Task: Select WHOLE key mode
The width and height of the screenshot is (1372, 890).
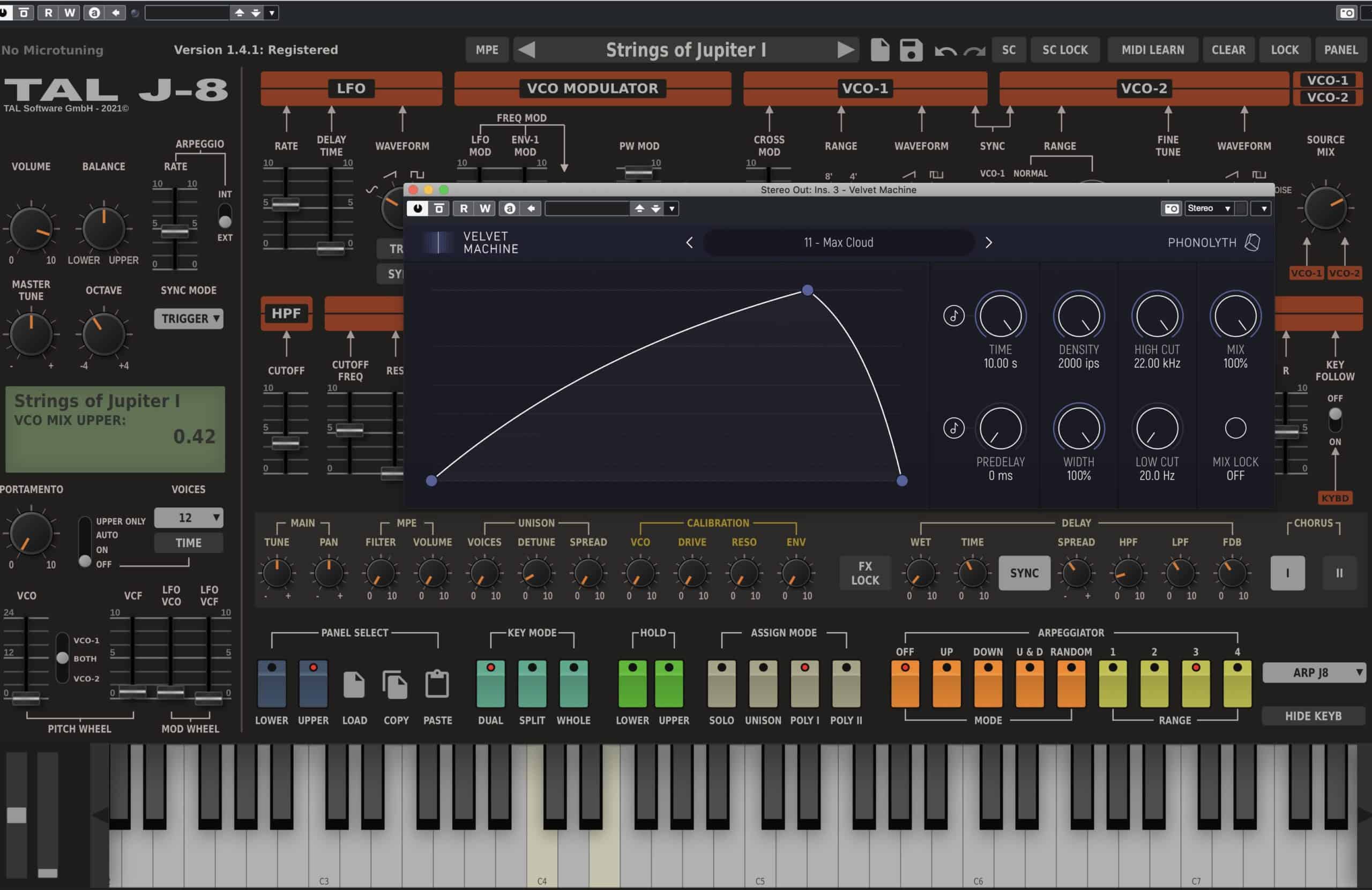Action: point(573,684)
